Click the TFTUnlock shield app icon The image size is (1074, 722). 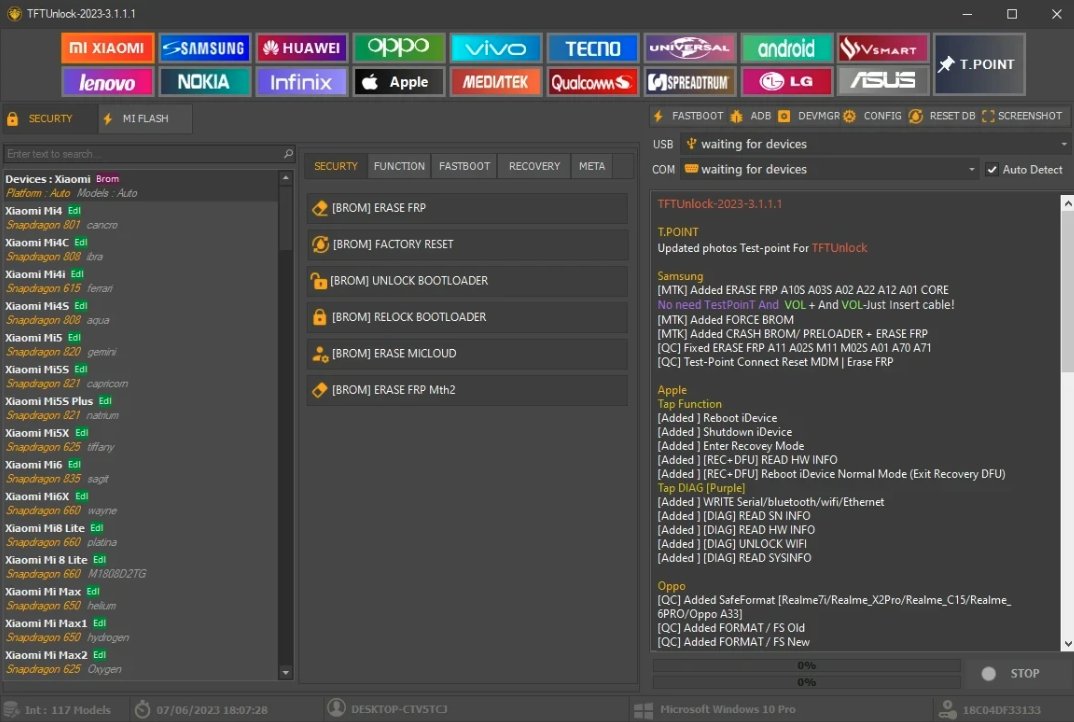point(14,13)
